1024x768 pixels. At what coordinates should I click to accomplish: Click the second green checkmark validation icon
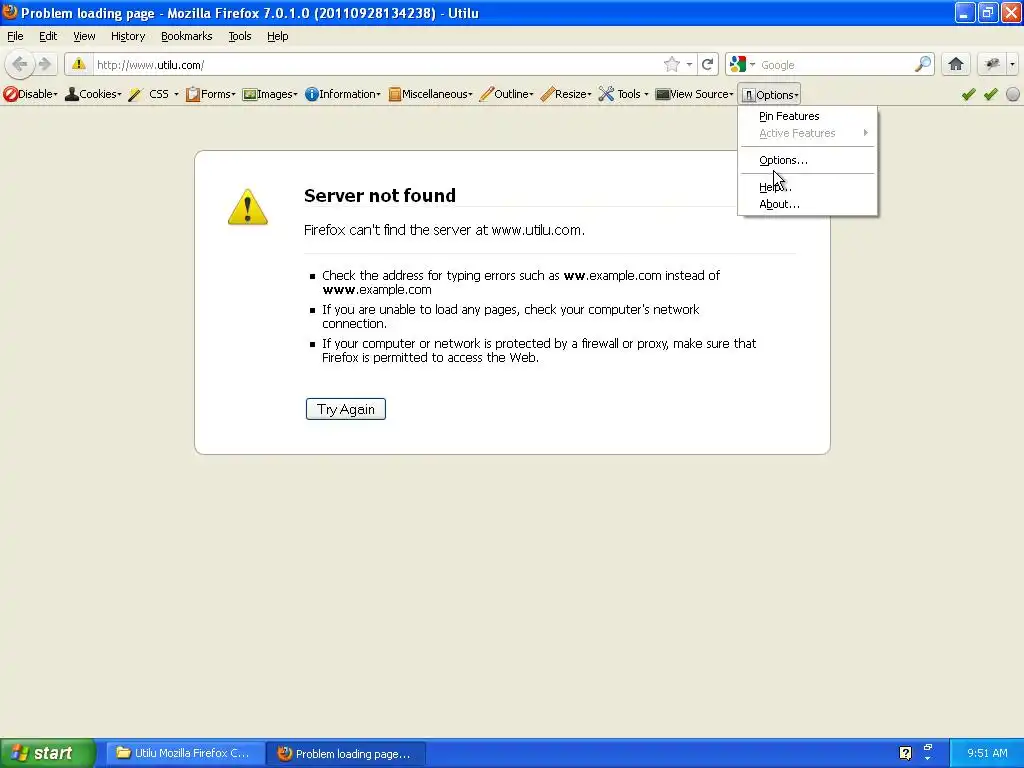point(991,95)
